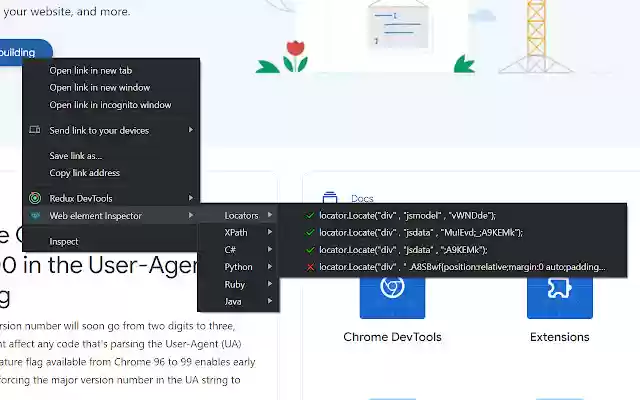Expand the Send link to your devices arrow
Image resolution: width=640 pixels, height=400 pixels.
point(191,130)
